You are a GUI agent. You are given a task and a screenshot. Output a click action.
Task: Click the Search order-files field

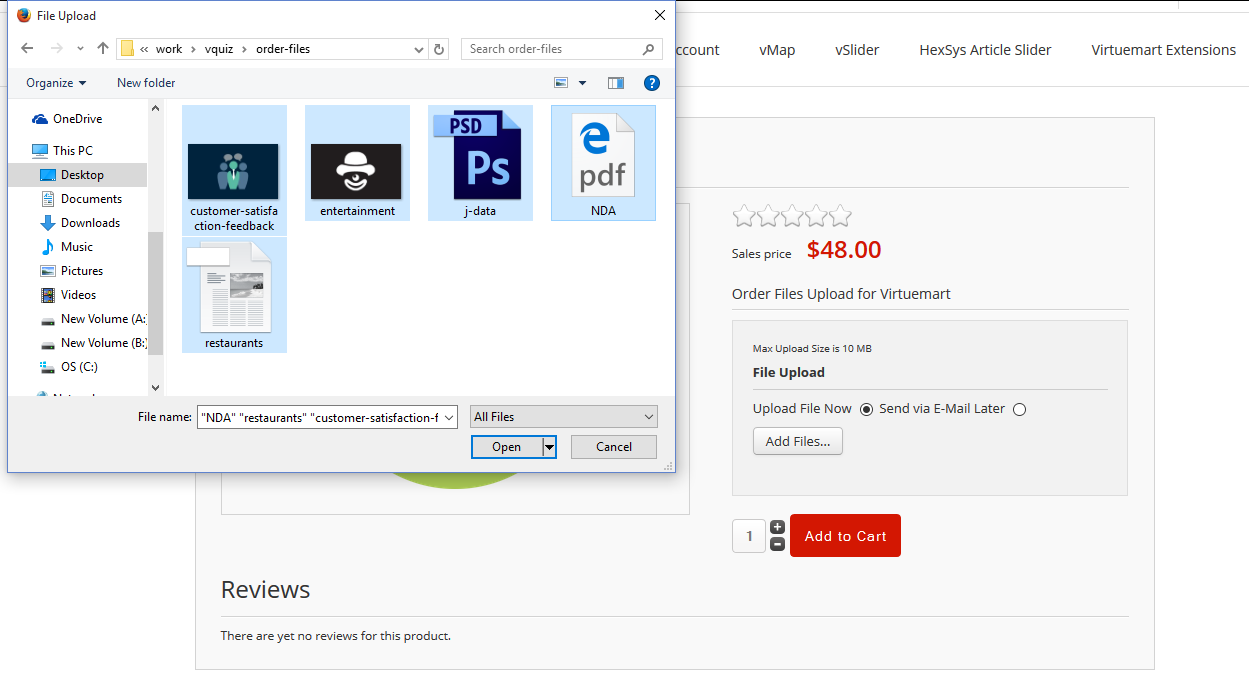coord(553,49)
